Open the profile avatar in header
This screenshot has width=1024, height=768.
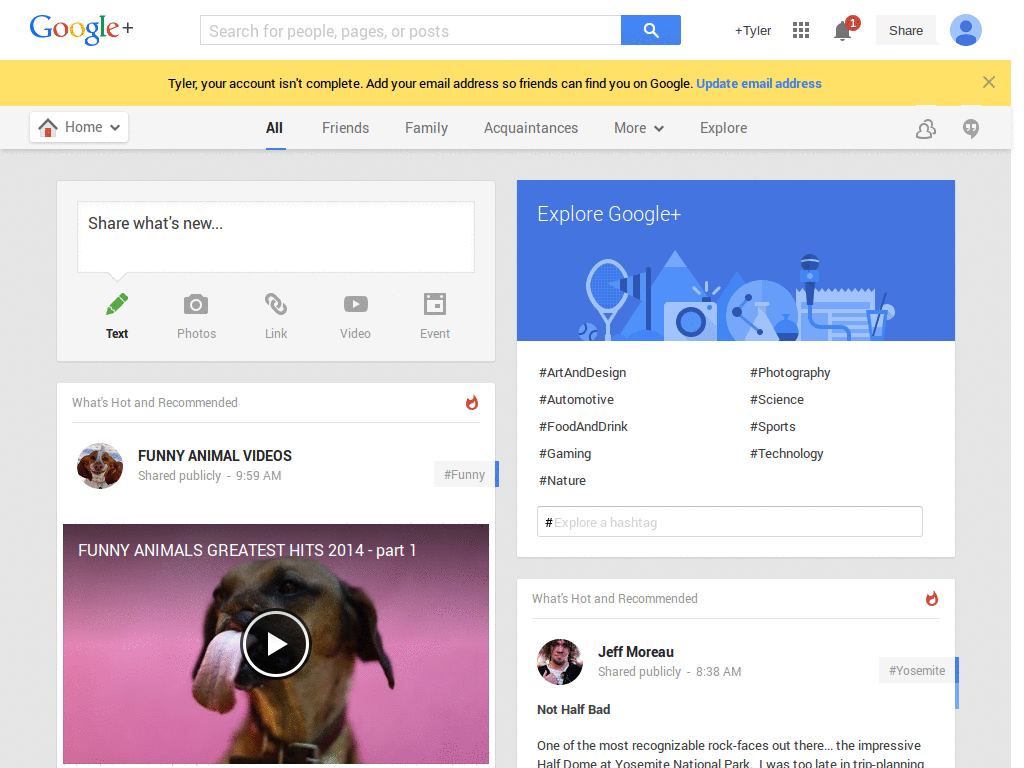click(965, 30)
